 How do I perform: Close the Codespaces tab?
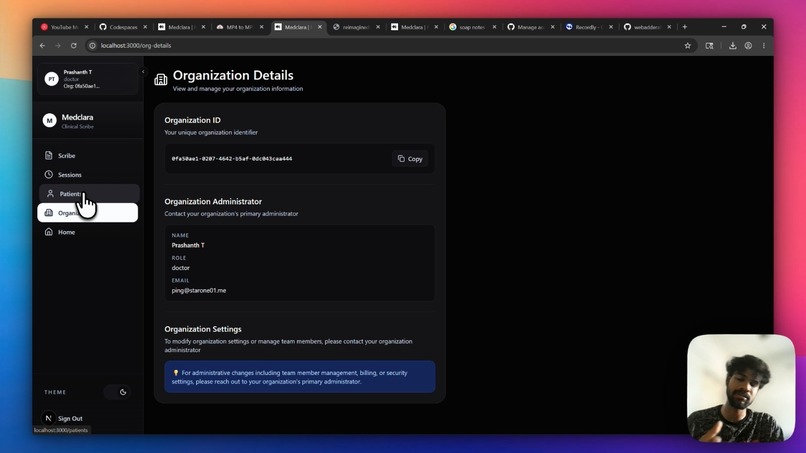point(145,27)
